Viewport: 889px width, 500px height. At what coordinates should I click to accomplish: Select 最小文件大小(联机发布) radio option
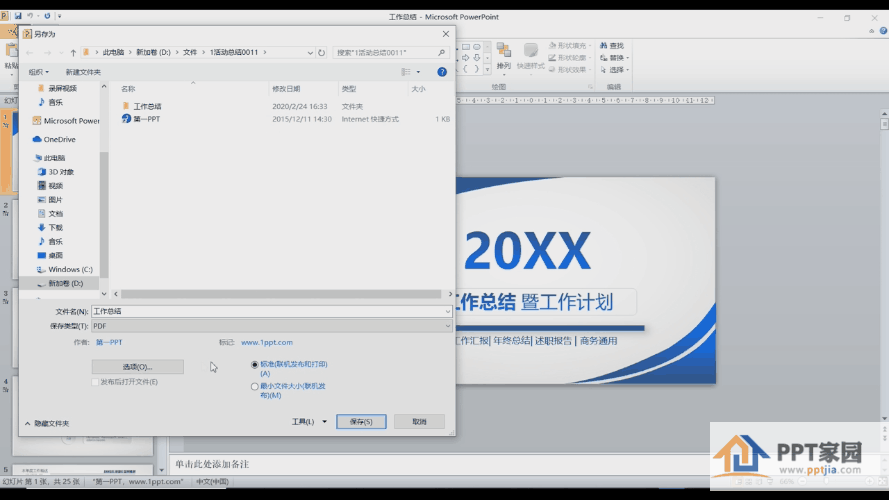coord(255,387)
